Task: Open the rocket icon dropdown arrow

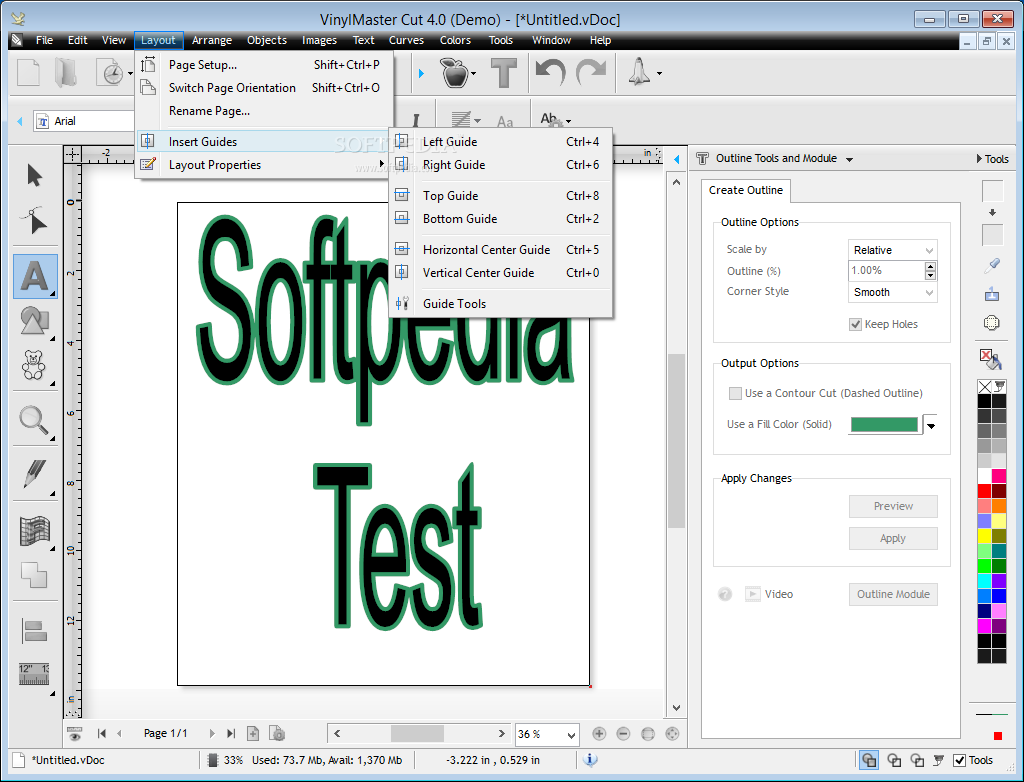Action: [x=659, y=73]
